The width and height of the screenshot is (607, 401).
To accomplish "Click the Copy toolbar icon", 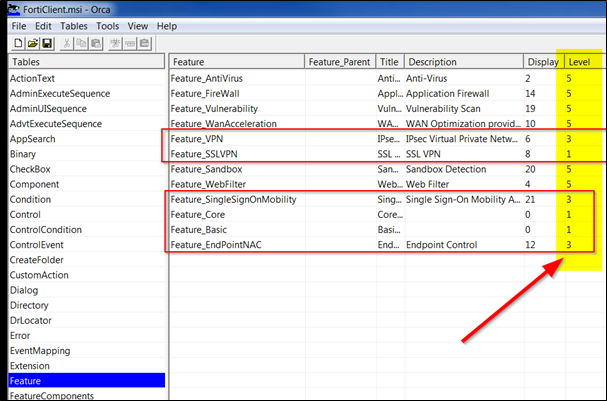I will point(81,43).
